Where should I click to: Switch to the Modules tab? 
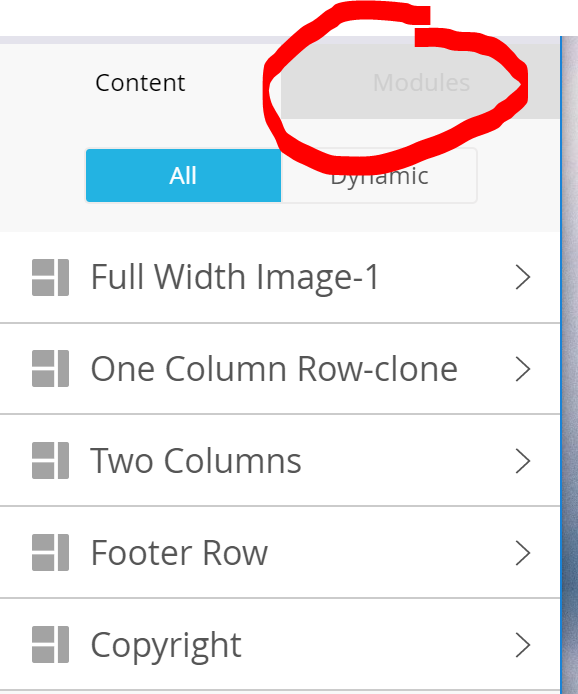coord(420,82)
